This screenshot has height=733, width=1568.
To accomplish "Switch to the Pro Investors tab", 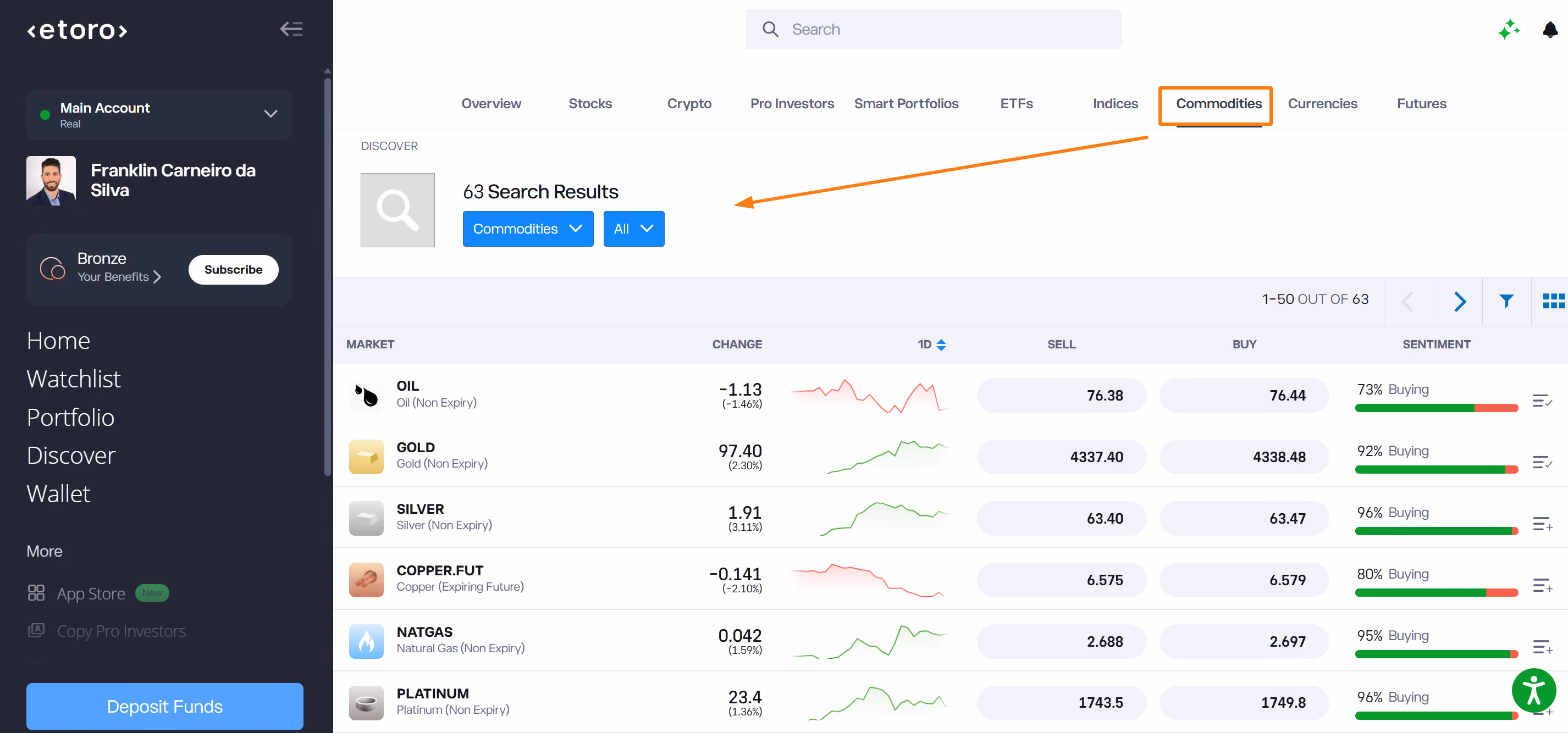I will pyautogui.click(x=792, y=103).
